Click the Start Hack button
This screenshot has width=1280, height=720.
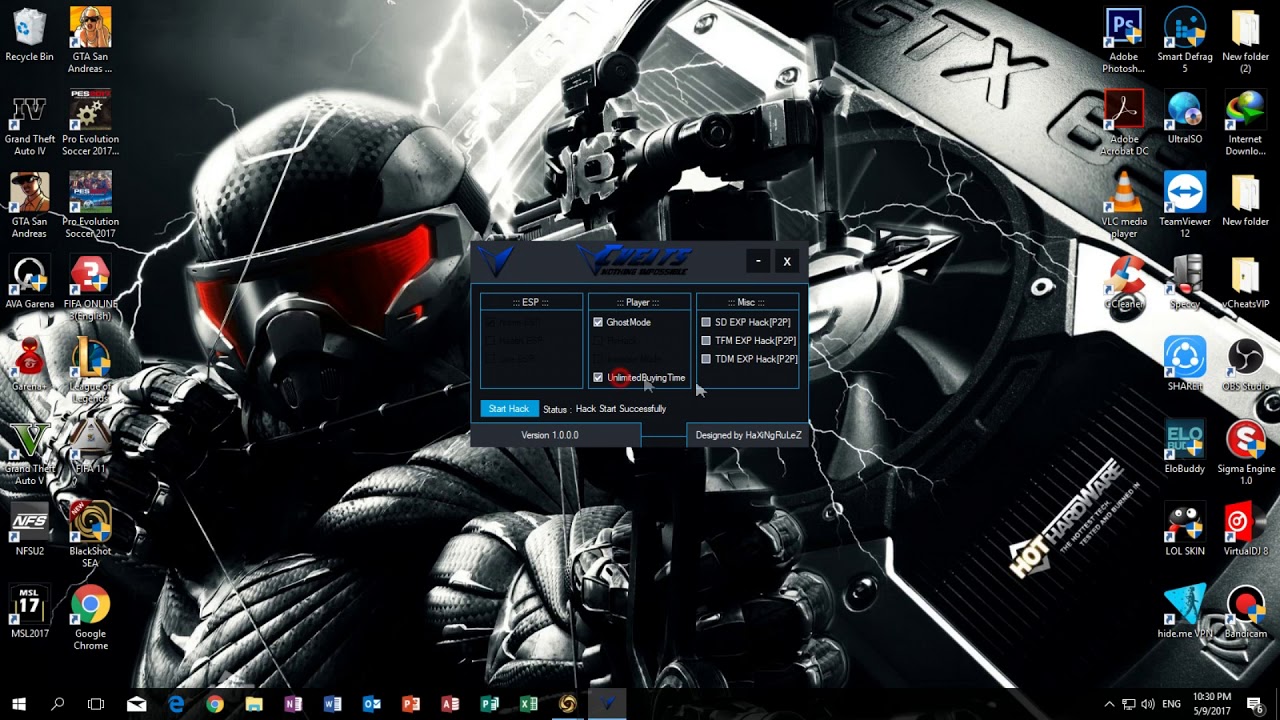[x=509, y=409]
